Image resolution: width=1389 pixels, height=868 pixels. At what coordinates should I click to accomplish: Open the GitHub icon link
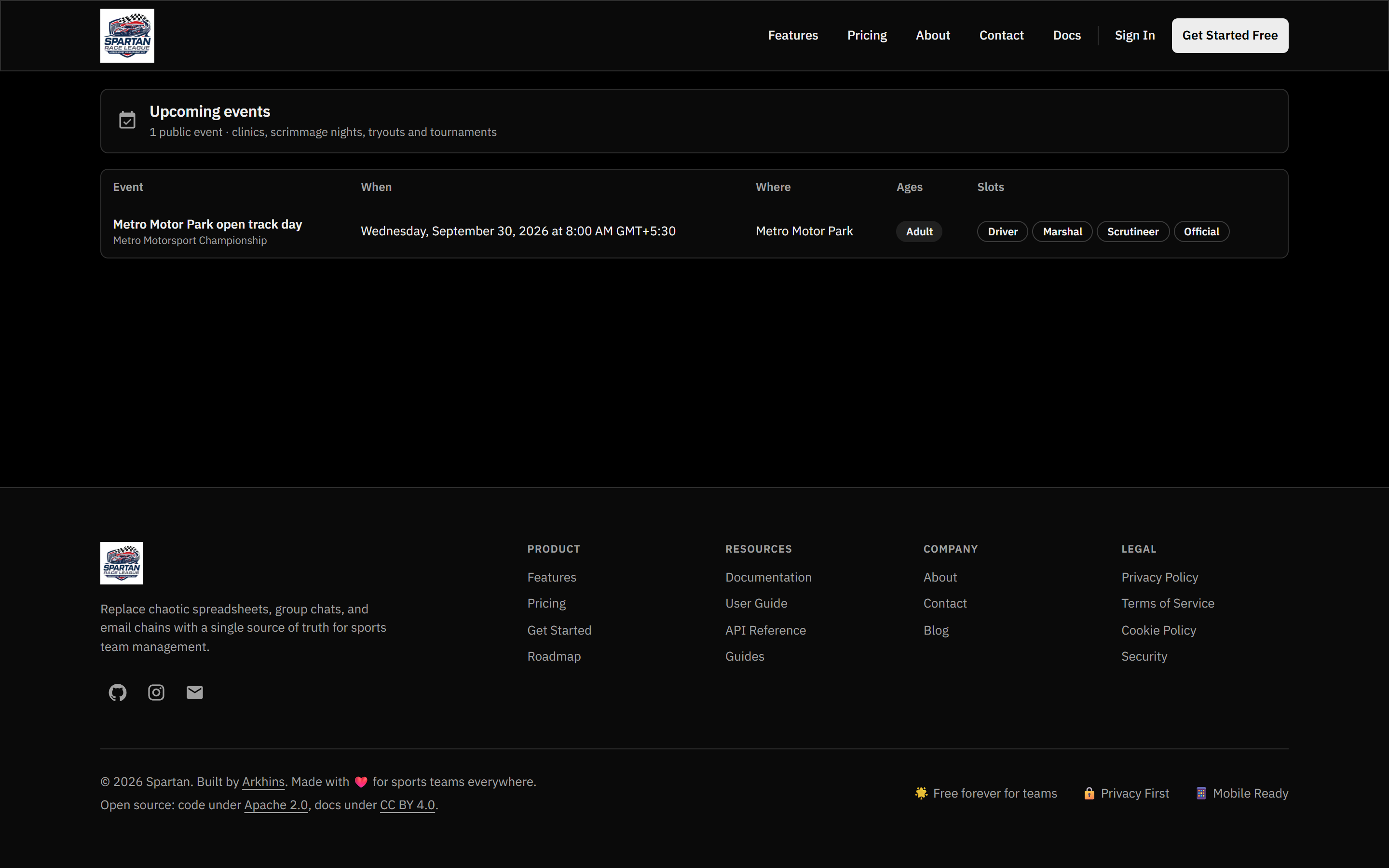point(118,692)
